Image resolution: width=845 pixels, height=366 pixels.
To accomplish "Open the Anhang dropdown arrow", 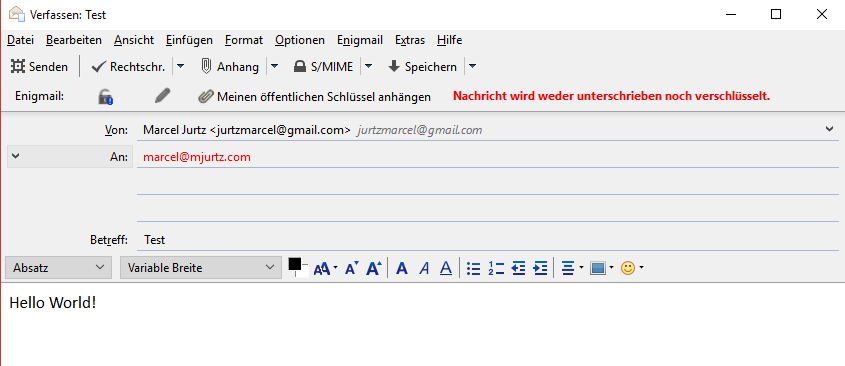I will [274, 66].
